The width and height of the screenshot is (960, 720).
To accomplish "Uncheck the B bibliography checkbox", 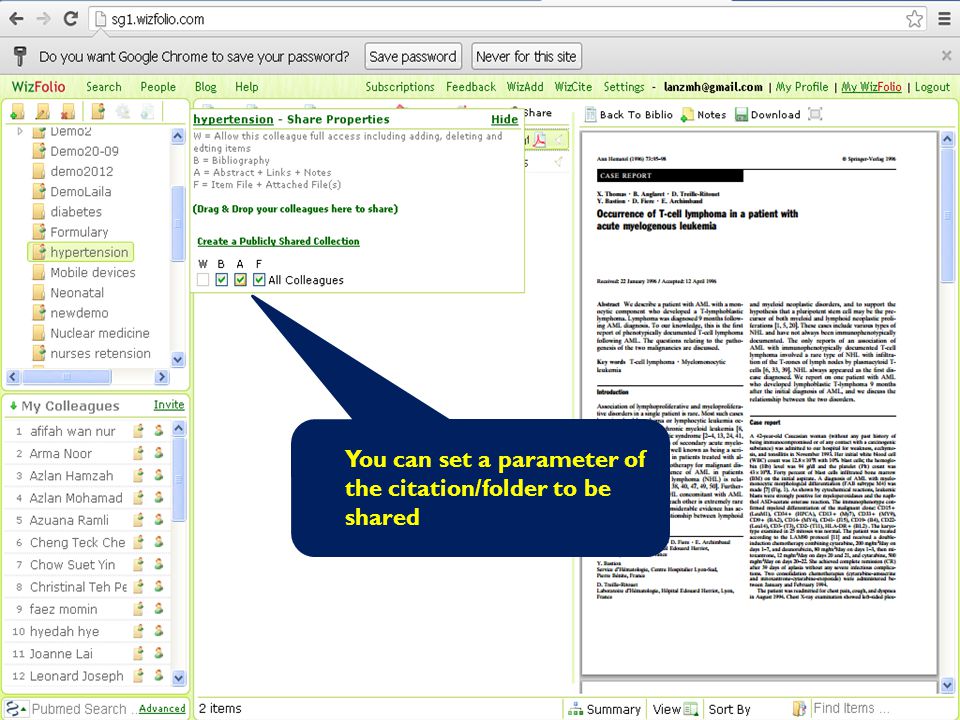I will click(222, 280).
